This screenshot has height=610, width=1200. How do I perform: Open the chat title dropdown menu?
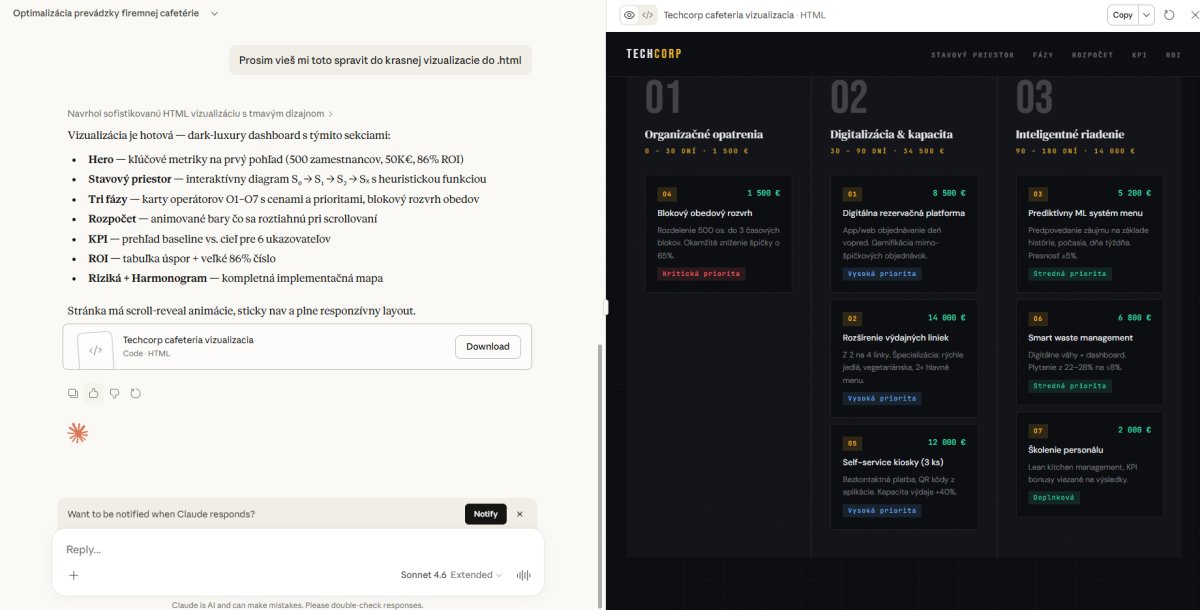[214, 14]
